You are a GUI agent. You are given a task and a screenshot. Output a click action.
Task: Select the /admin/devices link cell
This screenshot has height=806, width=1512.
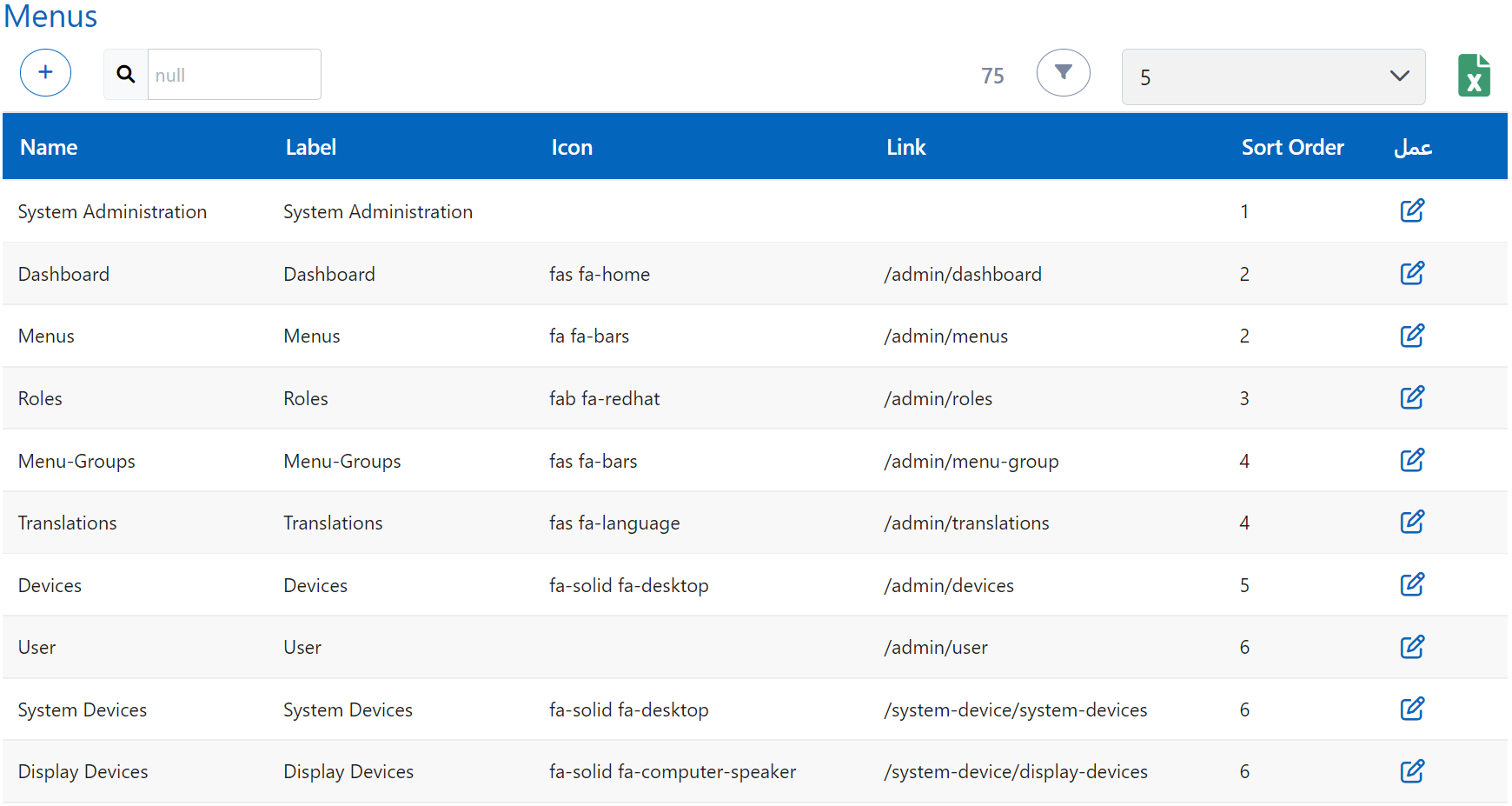pyautogui.click(x=949, y=586)
